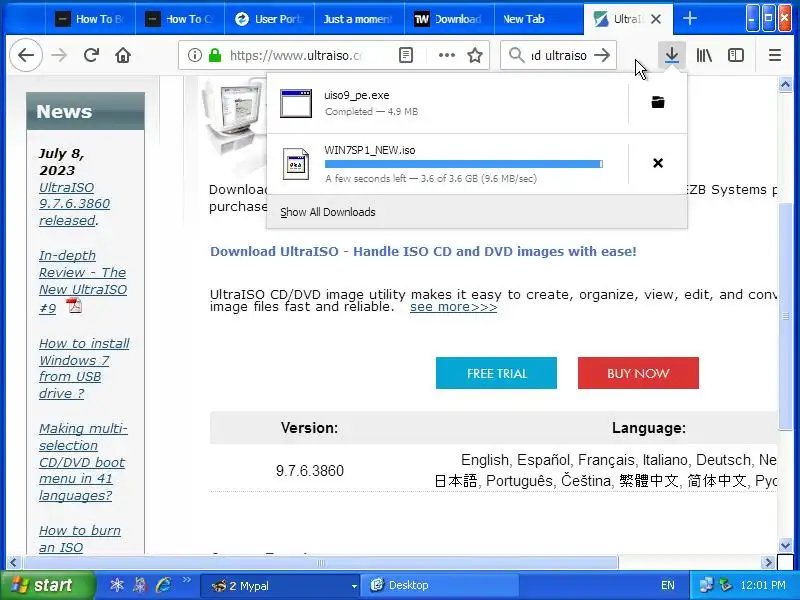Click the snowflake quick launch icon
800x600 pixels.
point(117,585)
